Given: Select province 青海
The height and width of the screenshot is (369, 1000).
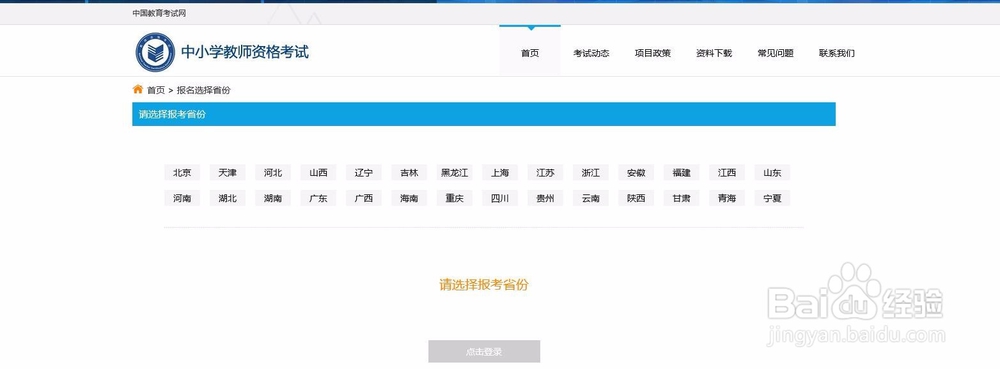Looking at the screenshot, I should click(726, 198).
